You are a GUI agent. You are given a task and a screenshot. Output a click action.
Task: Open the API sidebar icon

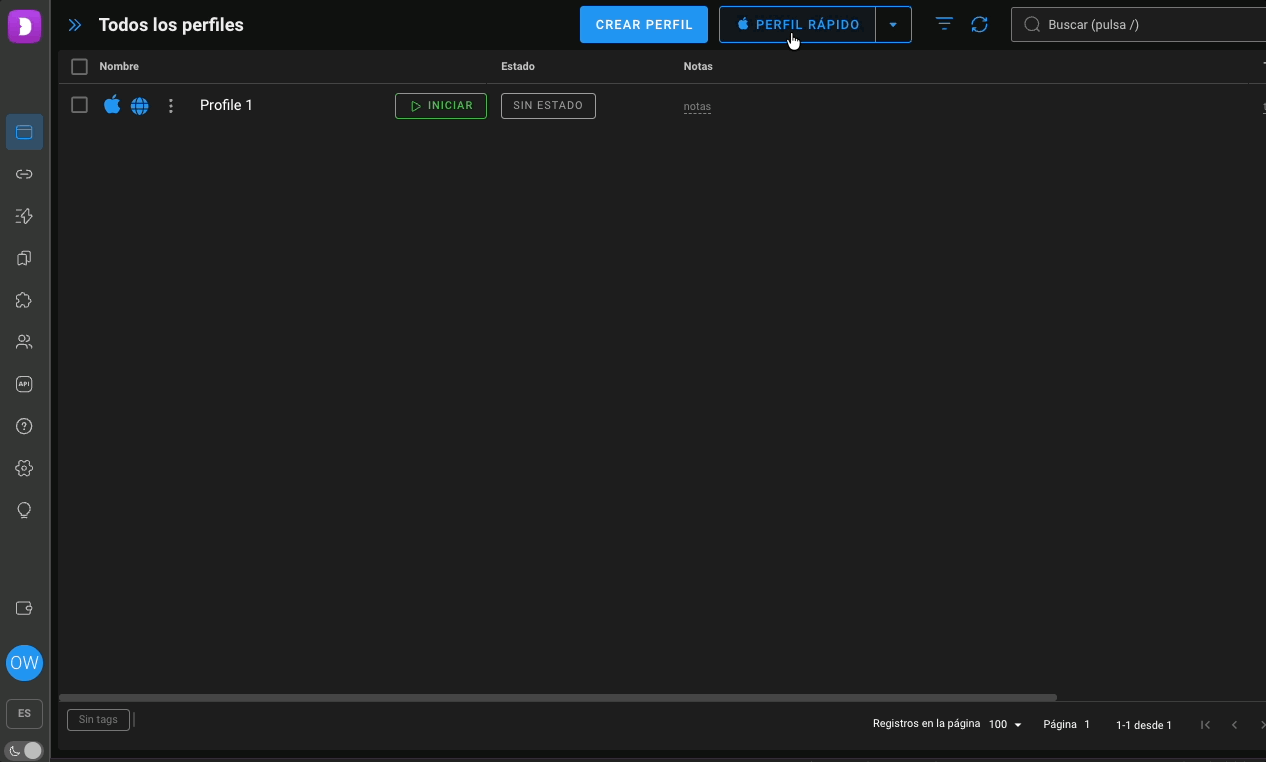click(x=24, y=384)
